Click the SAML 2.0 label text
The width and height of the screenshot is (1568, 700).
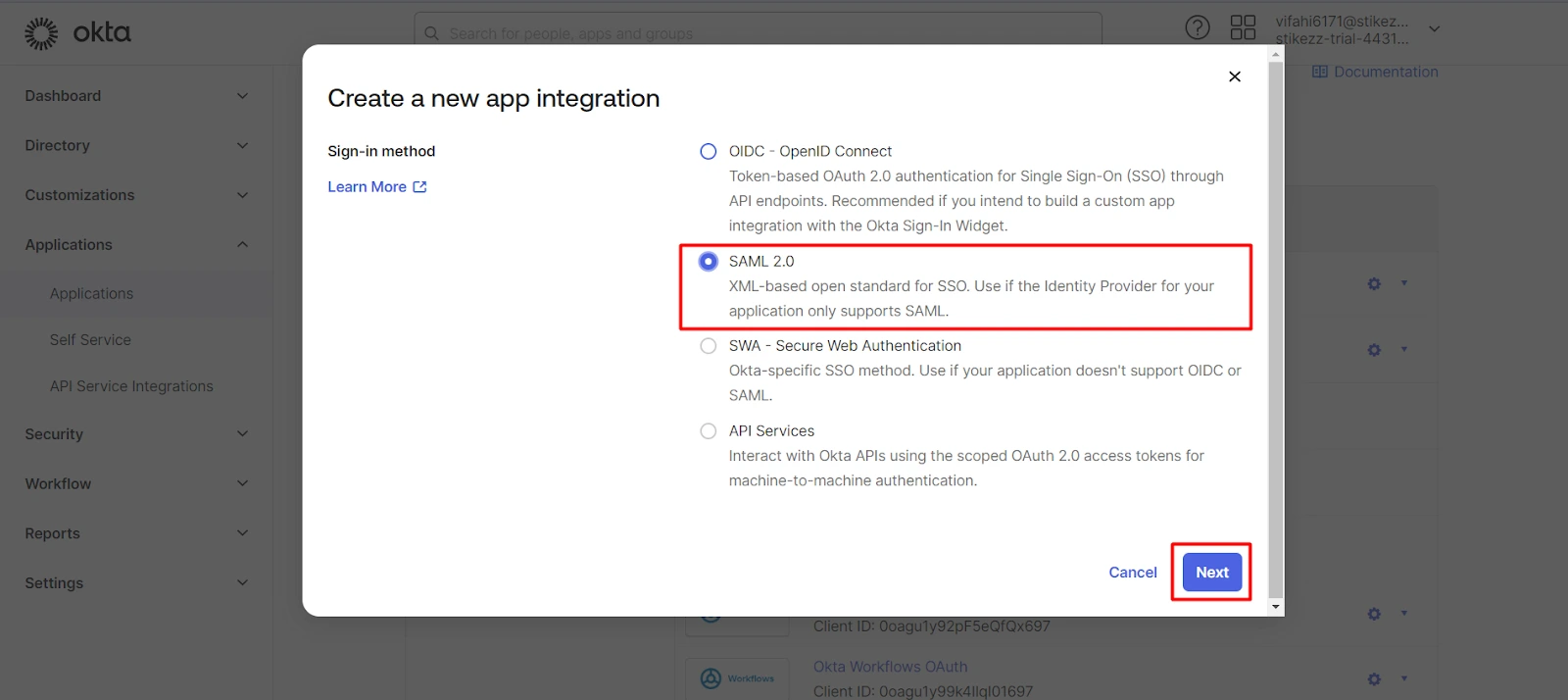pos(761,261)
